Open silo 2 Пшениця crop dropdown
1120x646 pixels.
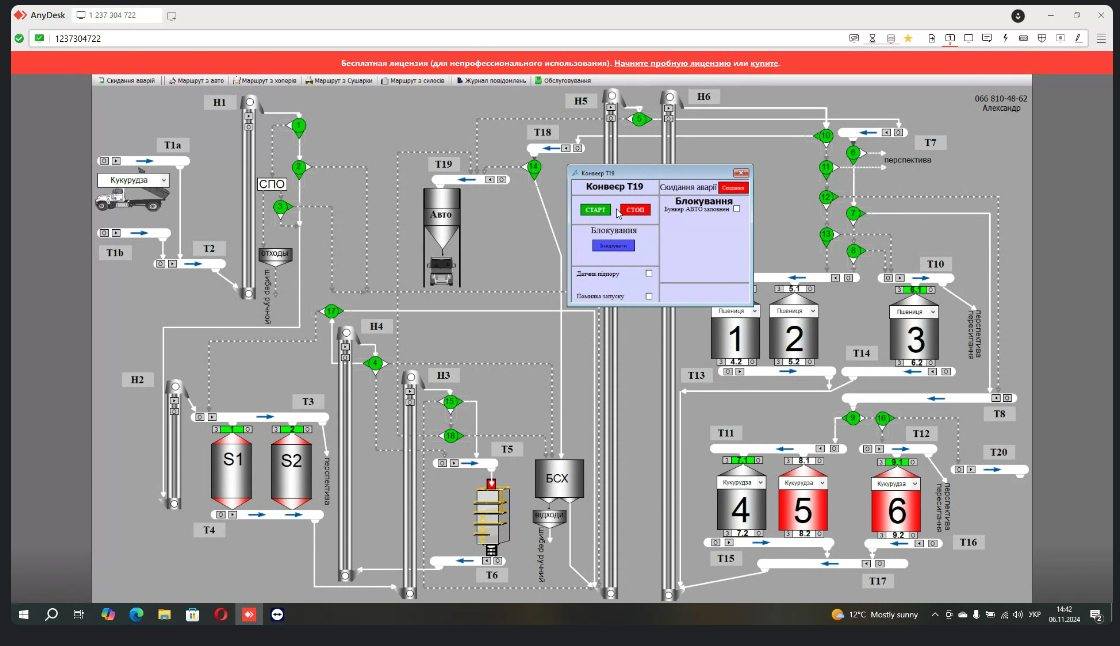[793, 311]
